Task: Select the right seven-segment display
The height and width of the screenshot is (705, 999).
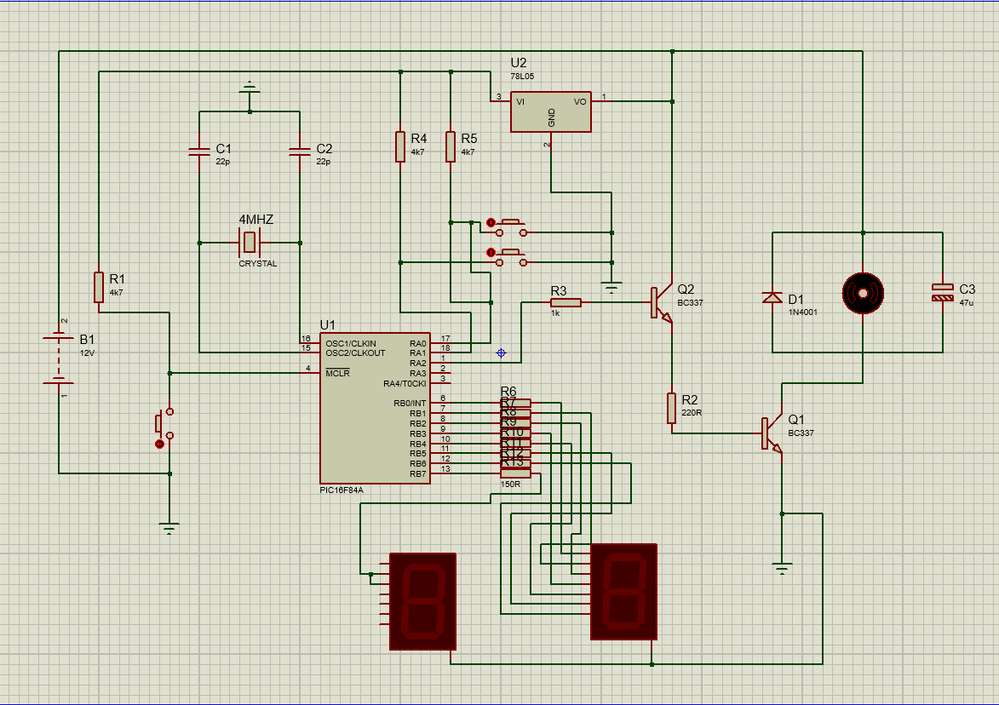Action: click(x=624, y=592)
